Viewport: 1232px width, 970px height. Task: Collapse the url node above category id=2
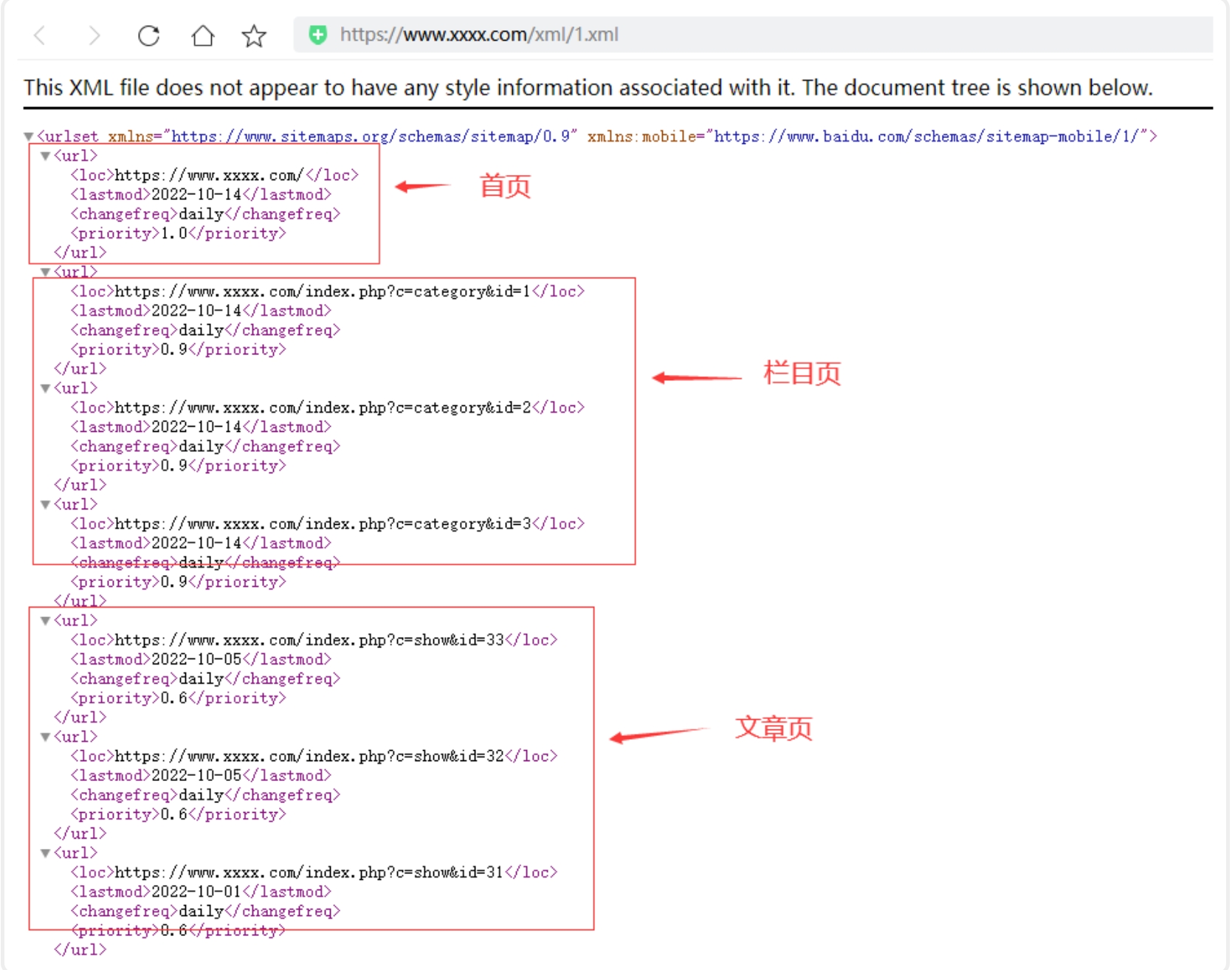pyautogui.click(x=46, y=388)
